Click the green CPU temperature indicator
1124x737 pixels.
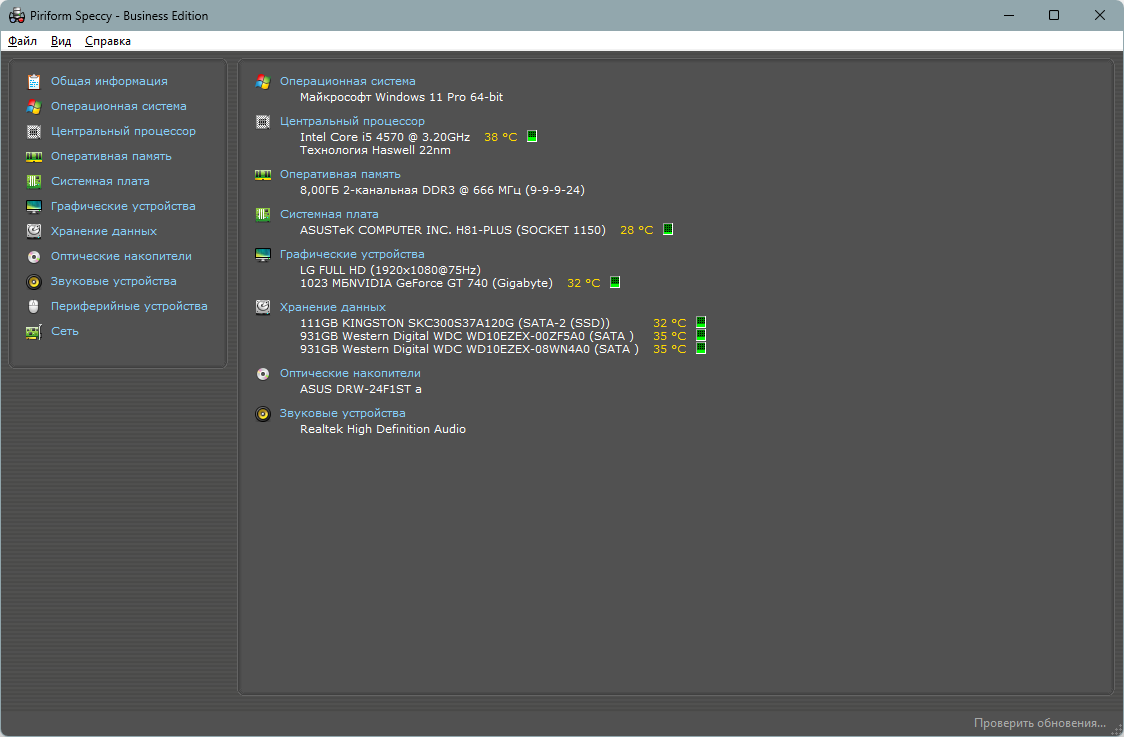(532, 136)
